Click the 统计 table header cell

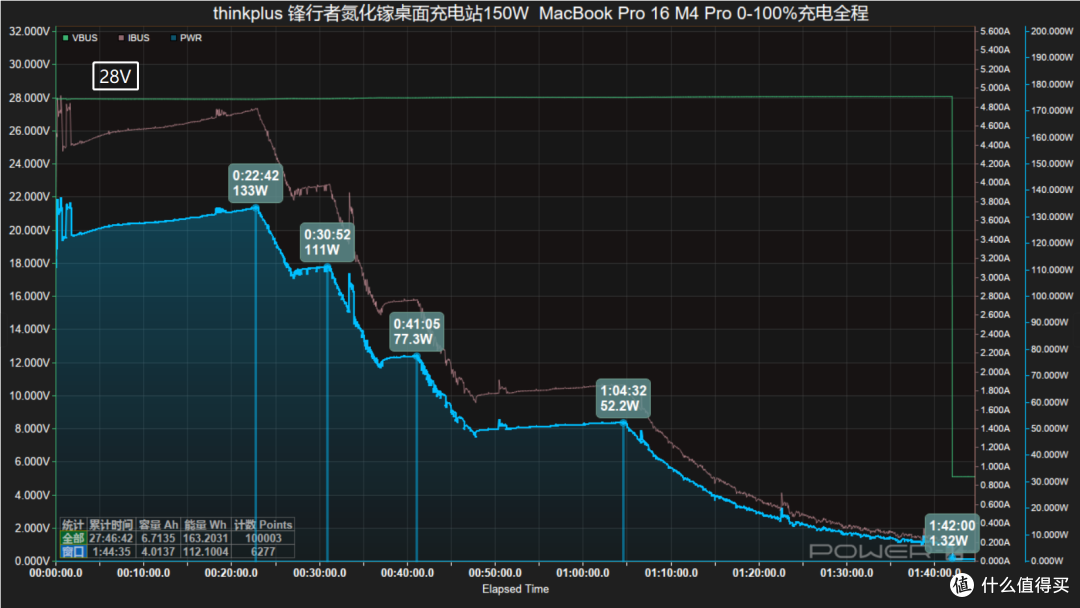coord(73,525)
